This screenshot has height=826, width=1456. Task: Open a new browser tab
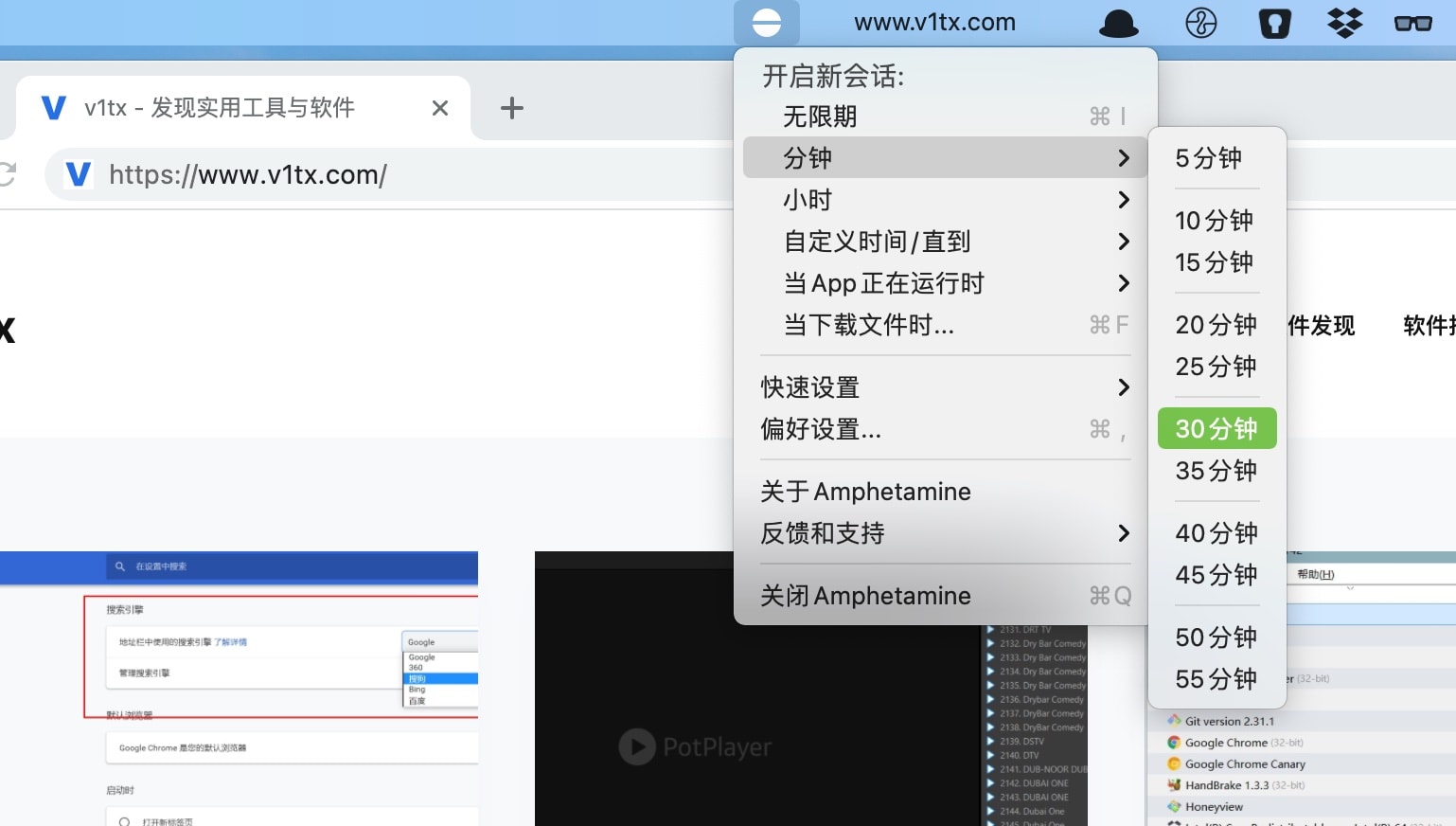pyautogui.click(x=512, y=108)
